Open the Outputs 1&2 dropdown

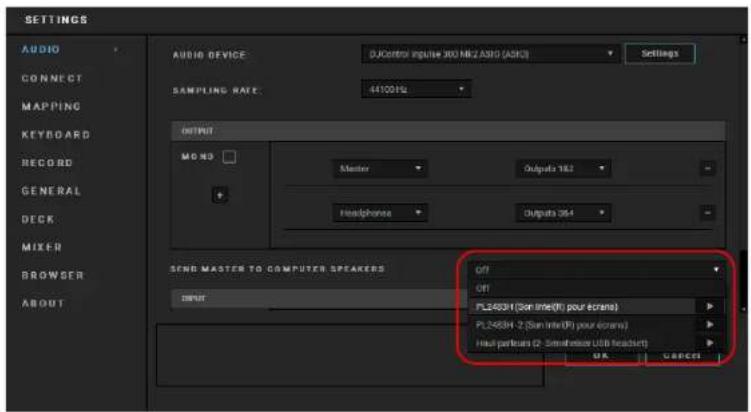pyautogui.click(x=563, y=169)
